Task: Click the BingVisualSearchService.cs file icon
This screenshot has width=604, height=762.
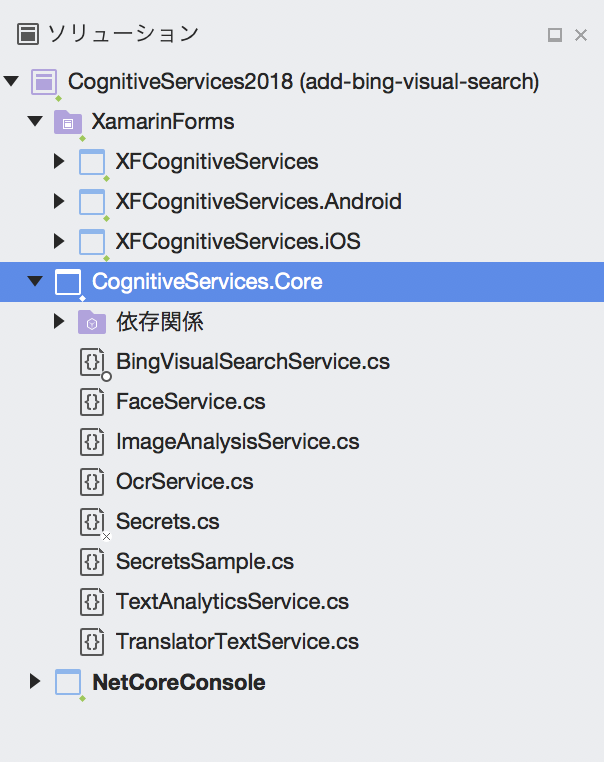Action: (x=92, y=362)
